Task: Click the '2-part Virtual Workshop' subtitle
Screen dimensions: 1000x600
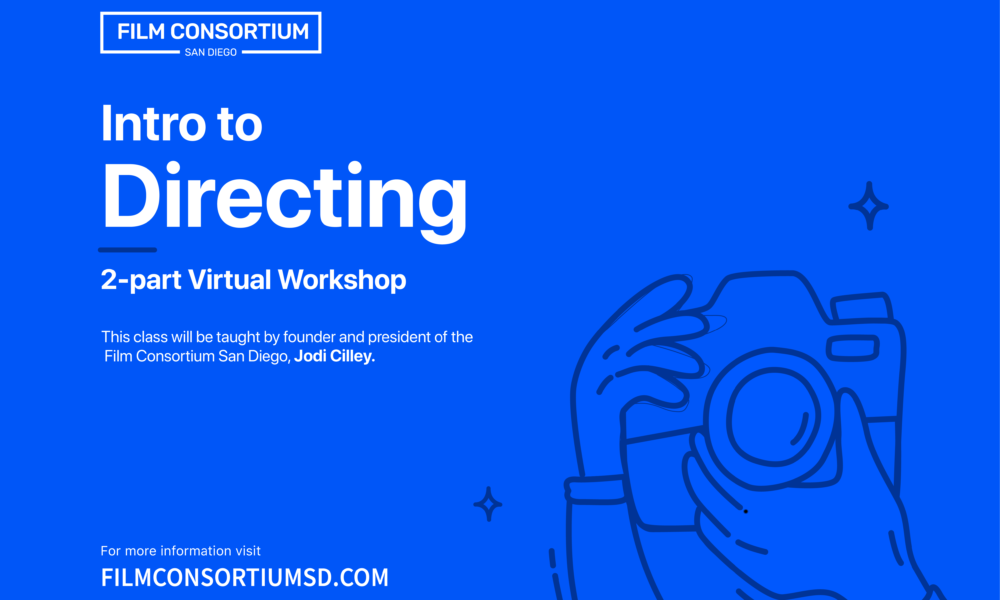Action: [254, 280]
